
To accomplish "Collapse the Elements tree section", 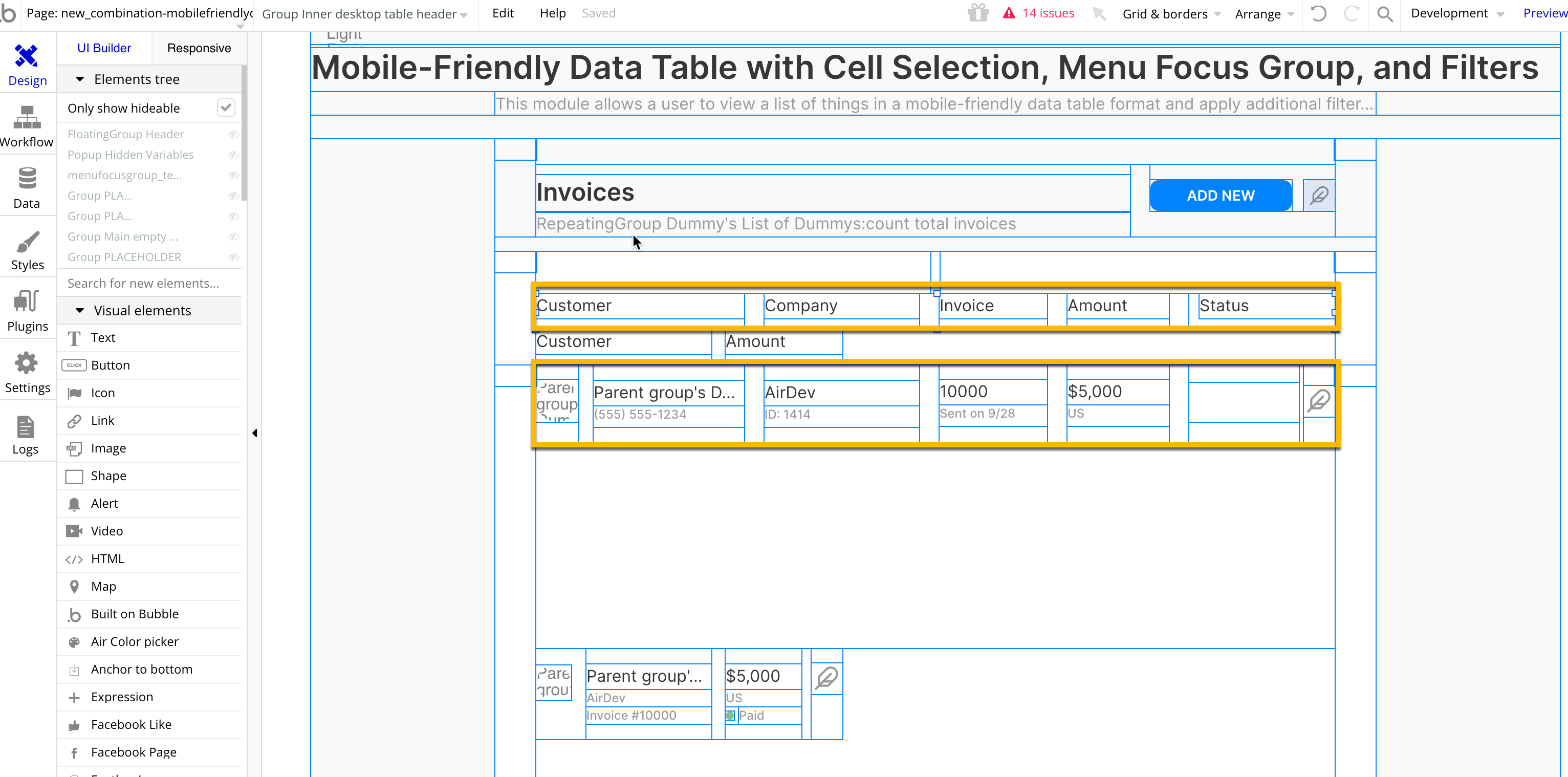I will [80, 79].
